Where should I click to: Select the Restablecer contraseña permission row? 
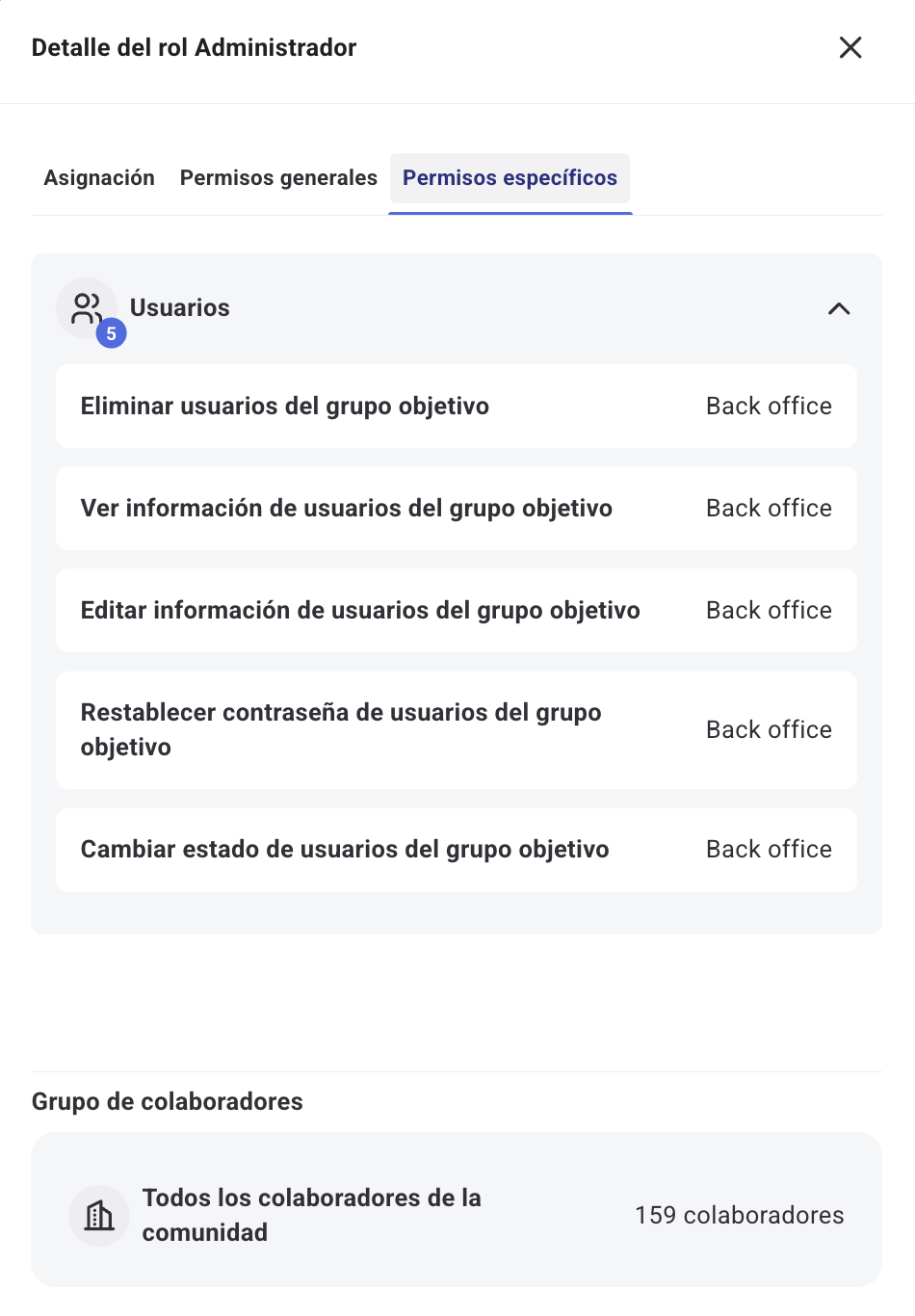pyautogui.click(x=340, y=729)
